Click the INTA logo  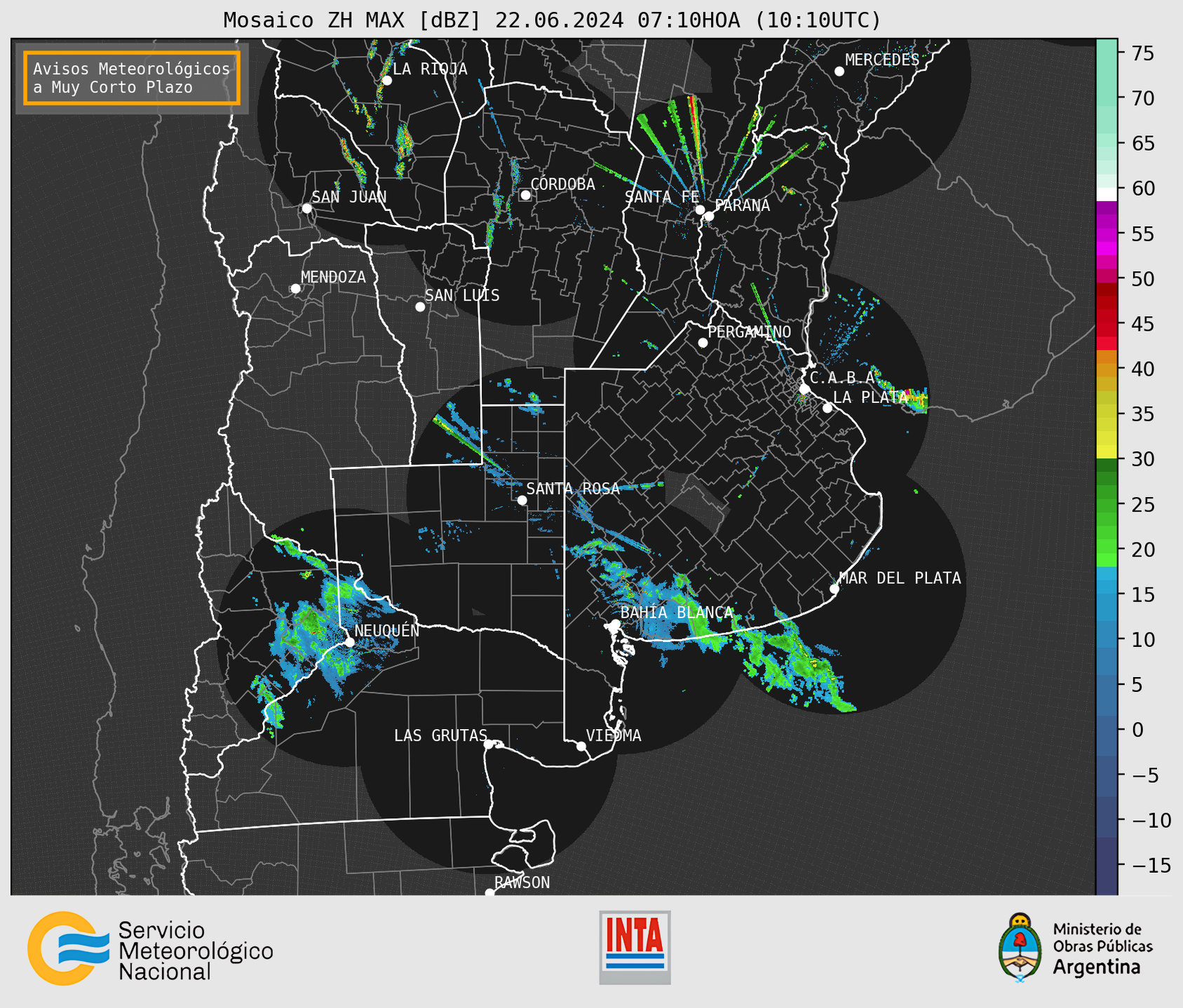pos(635,947)
